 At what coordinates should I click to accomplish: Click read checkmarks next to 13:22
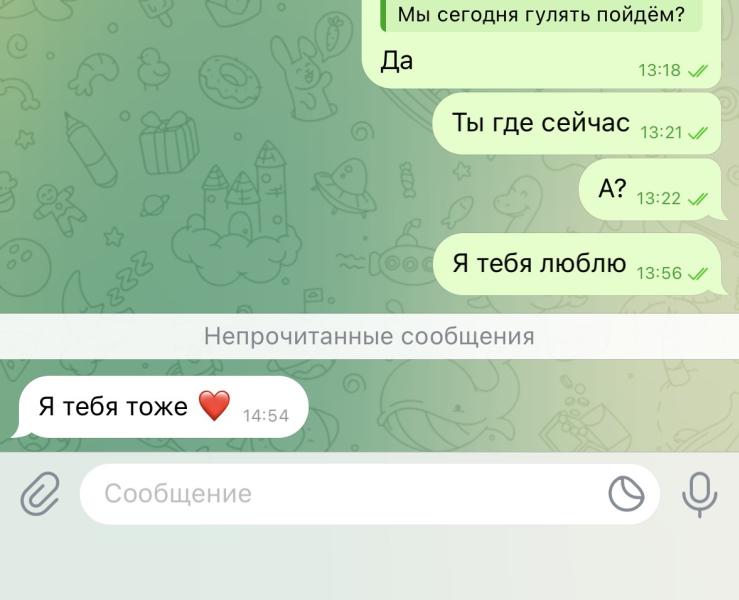pos(698,199)
